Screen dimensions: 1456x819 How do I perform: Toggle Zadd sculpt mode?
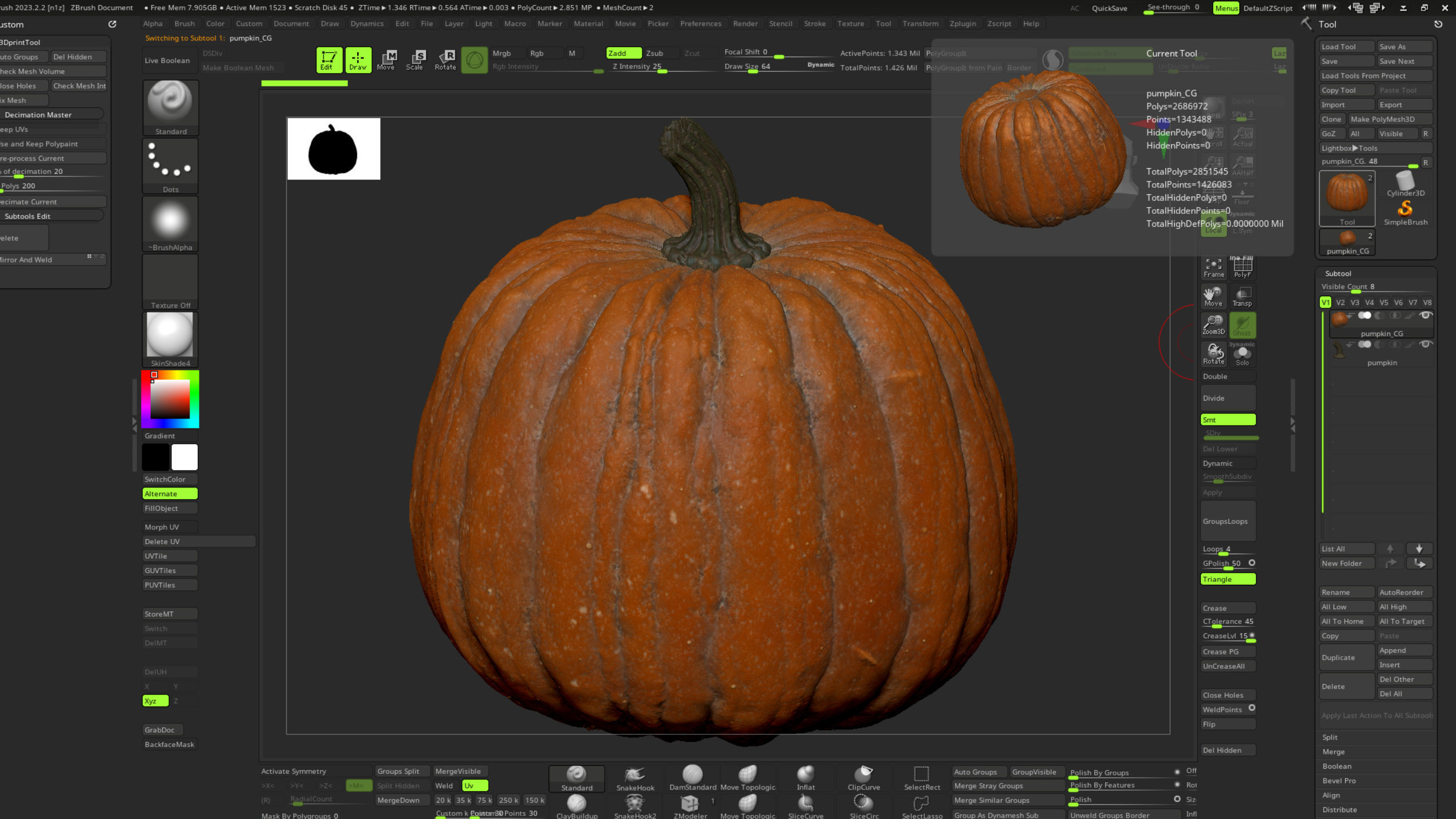click(623, 53)
